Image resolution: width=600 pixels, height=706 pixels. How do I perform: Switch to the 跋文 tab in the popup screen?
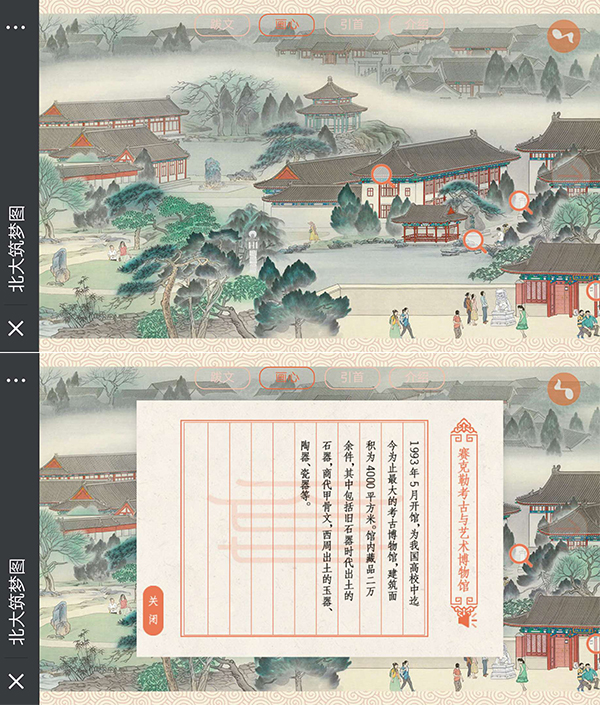(x=222, y=378)
